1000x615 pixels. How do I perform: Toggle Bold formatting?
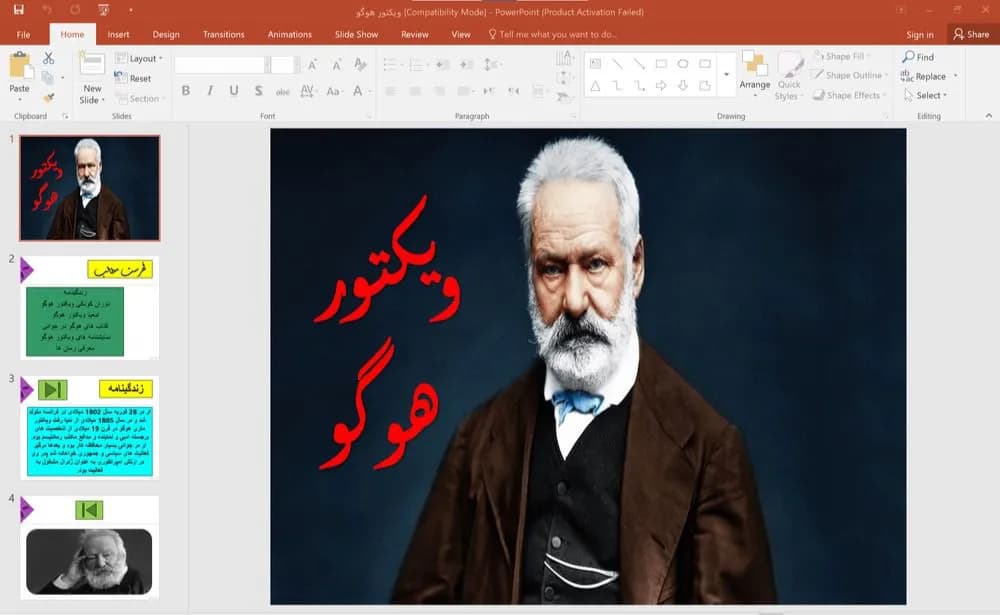[x=186, y=91]
